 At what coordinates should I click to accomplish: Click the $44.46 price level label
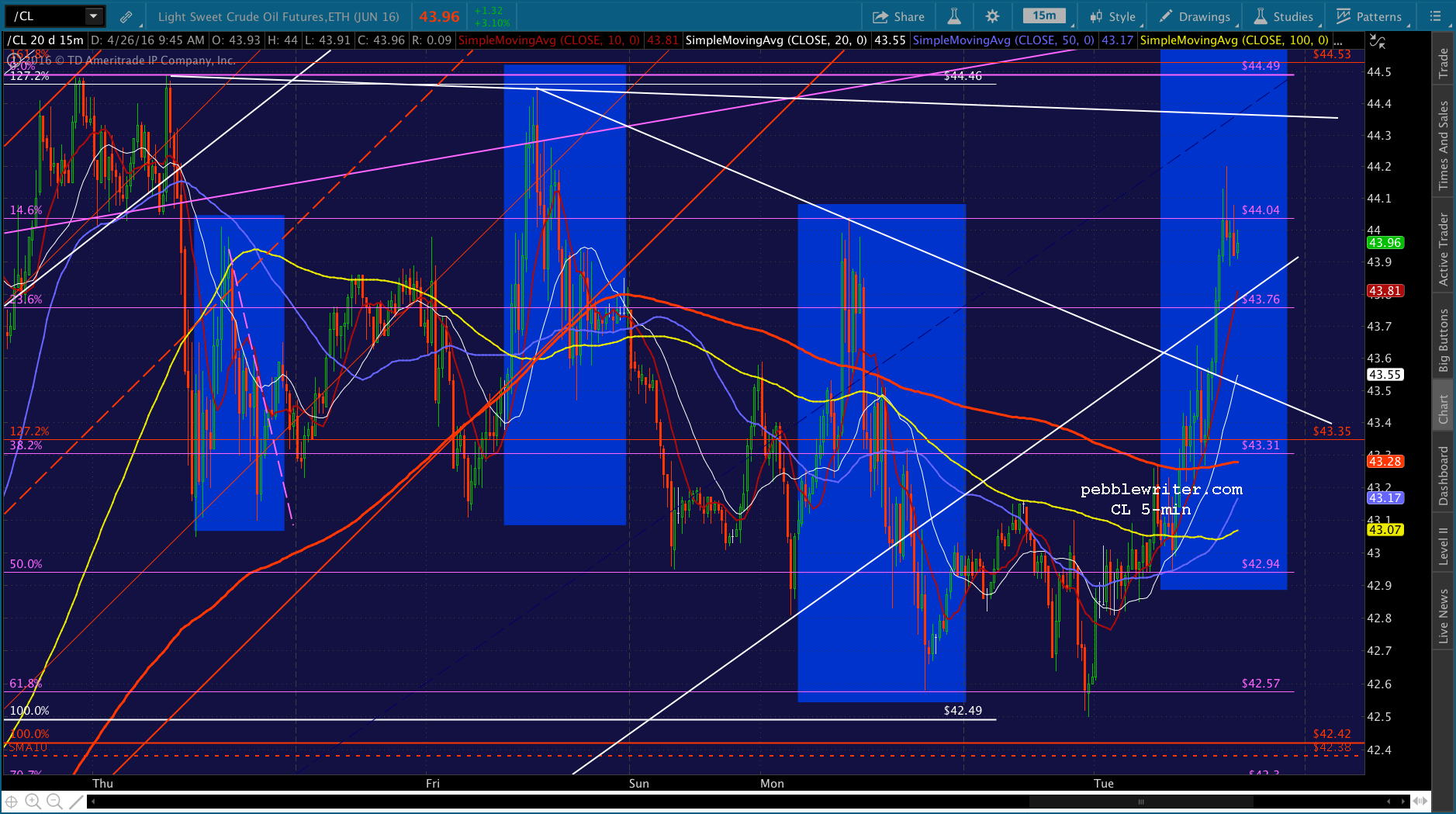963,76
